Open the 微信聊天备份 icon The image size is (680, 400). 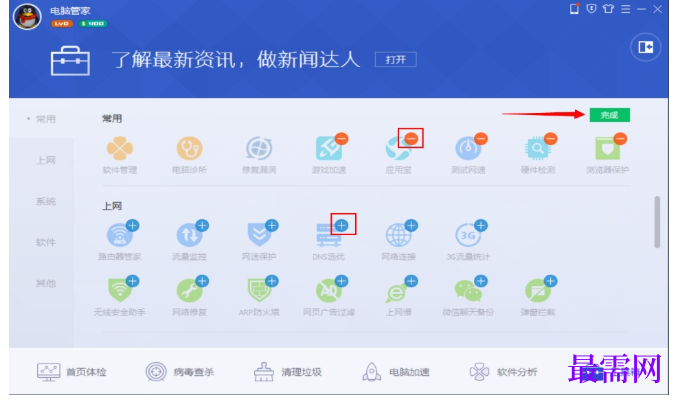click(468, 290)
